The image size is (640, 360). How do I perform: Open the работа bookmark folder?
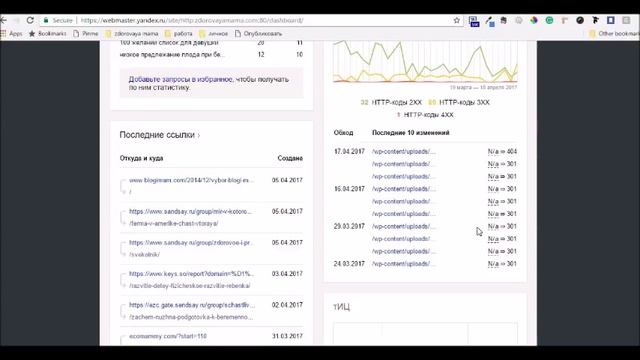(x=178, y=34)
